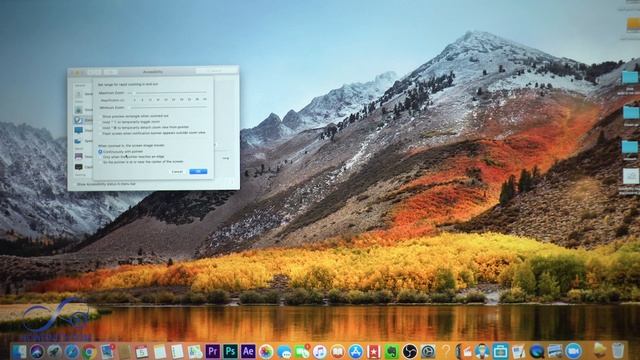640x360 pixels.
Task: Open Photos app in the Dock
Action: [x=266, y=352]
